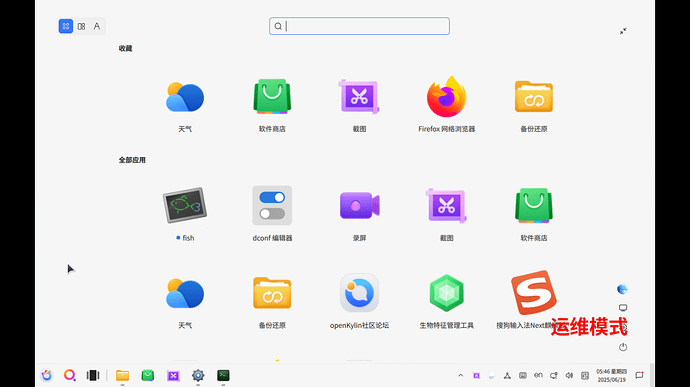Viewport: 690px width, 387px height.
Task: Switch to alphabetical sorting view
Action: pyautogui.click(x=97, y=26)
